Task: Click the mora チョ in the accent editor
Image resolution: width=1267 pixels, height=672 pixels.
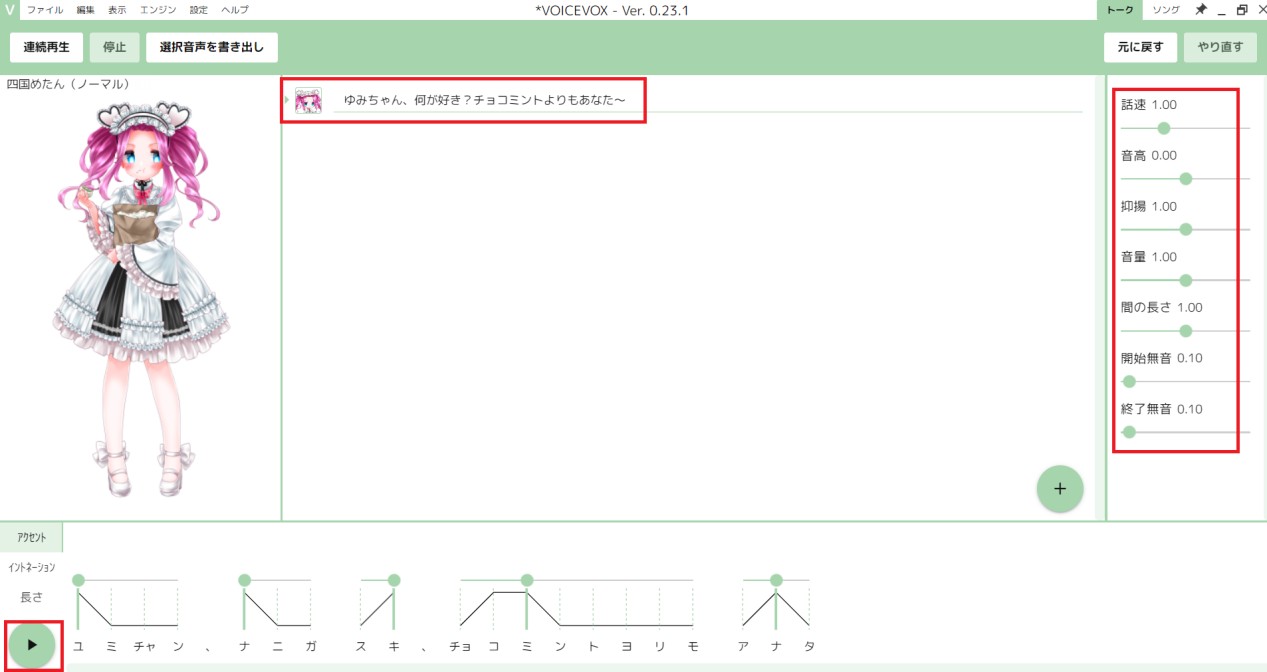Action: click(460, 646)
